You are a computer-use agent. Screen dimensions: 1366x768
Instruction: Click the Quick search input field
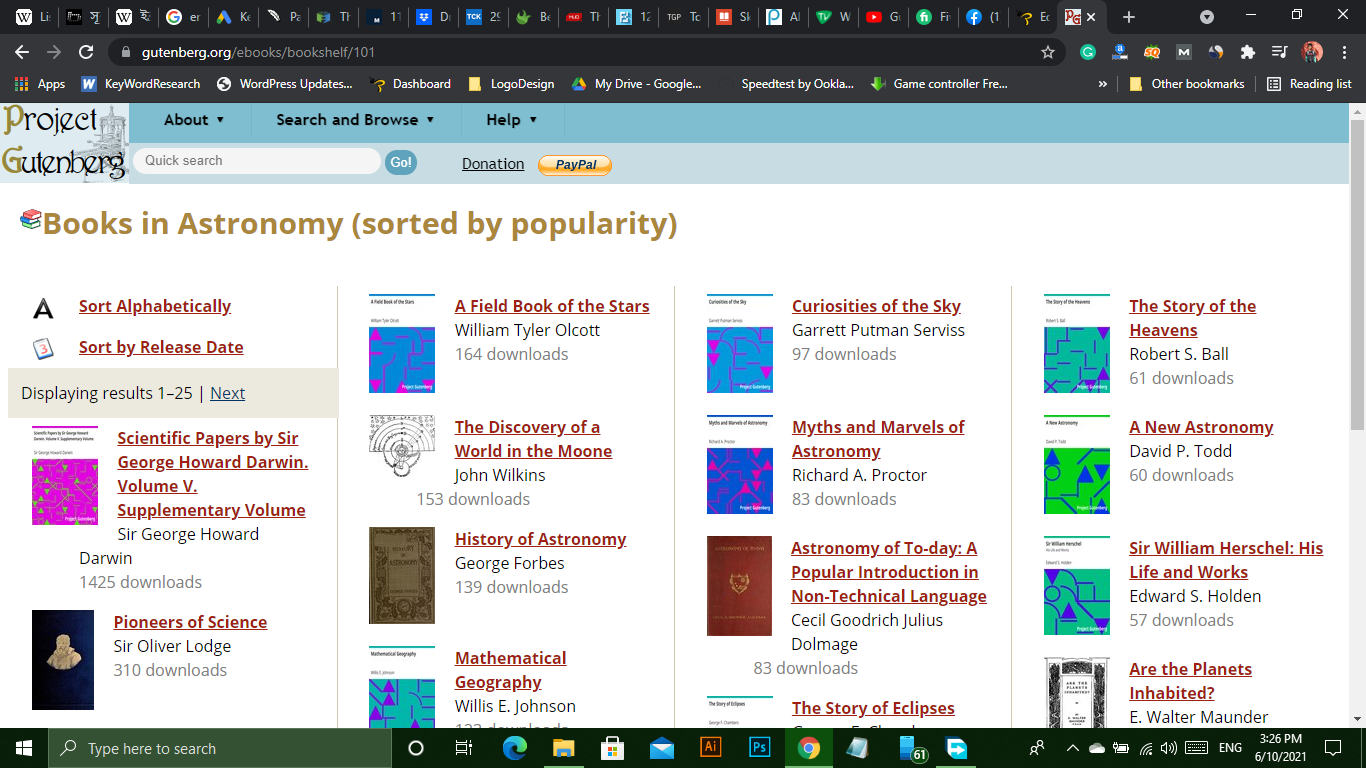pos(257,161)
